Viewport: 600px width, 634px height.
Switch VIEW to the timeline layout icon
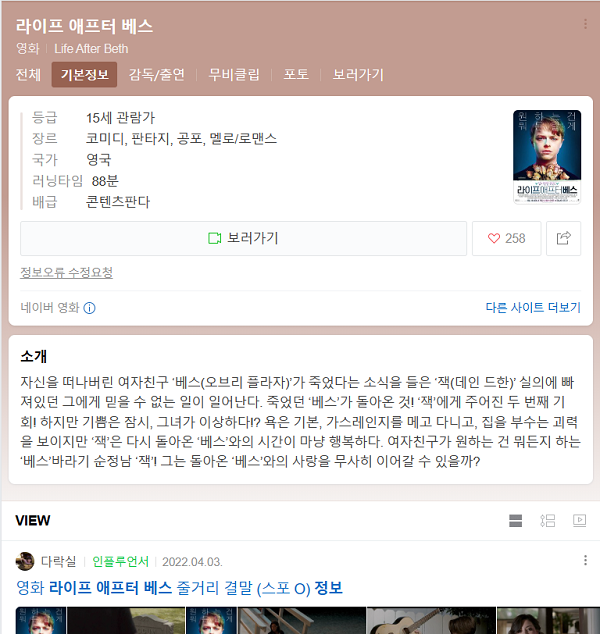point(548,520)
